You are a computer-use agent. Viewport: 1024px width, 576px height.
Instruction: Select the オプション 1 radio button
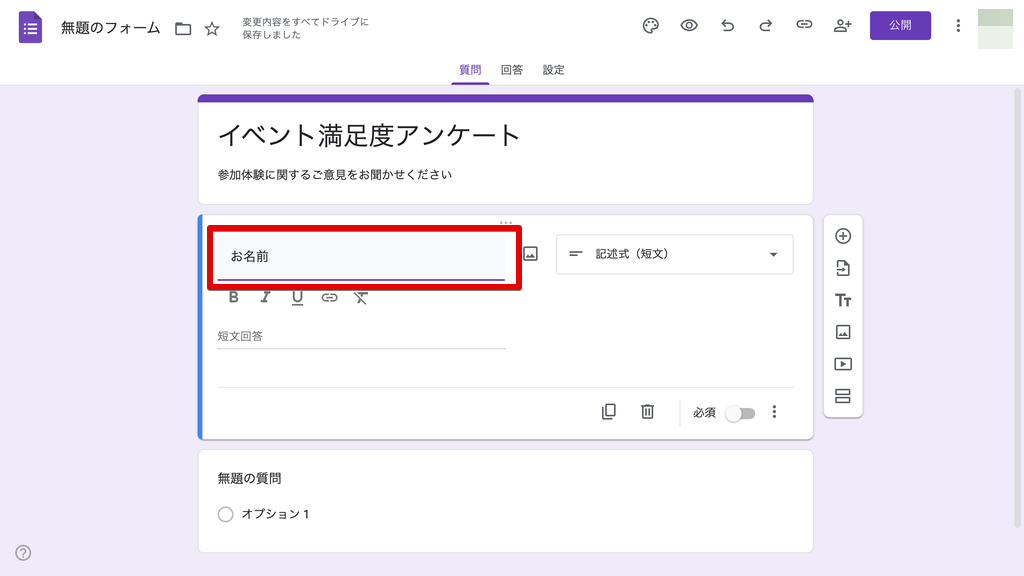[225, 514]
